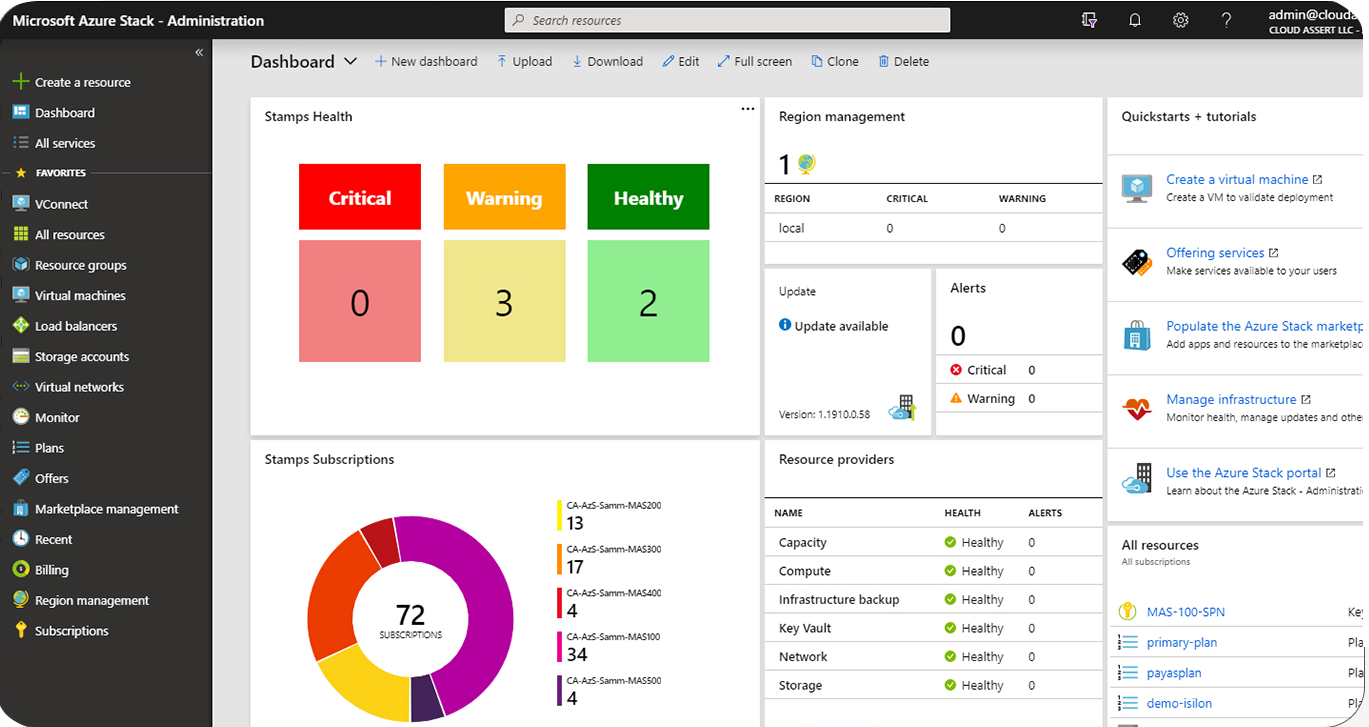
Task: Open the settings gear icon
Action: [x=1181, y=20]
